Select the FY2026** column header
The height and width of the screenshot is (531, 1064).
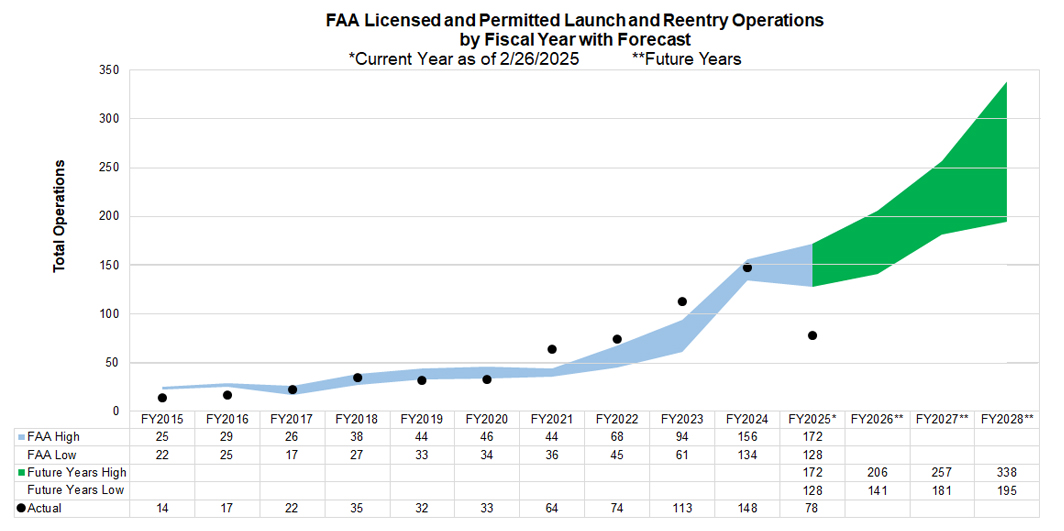(x=877, y=419)
